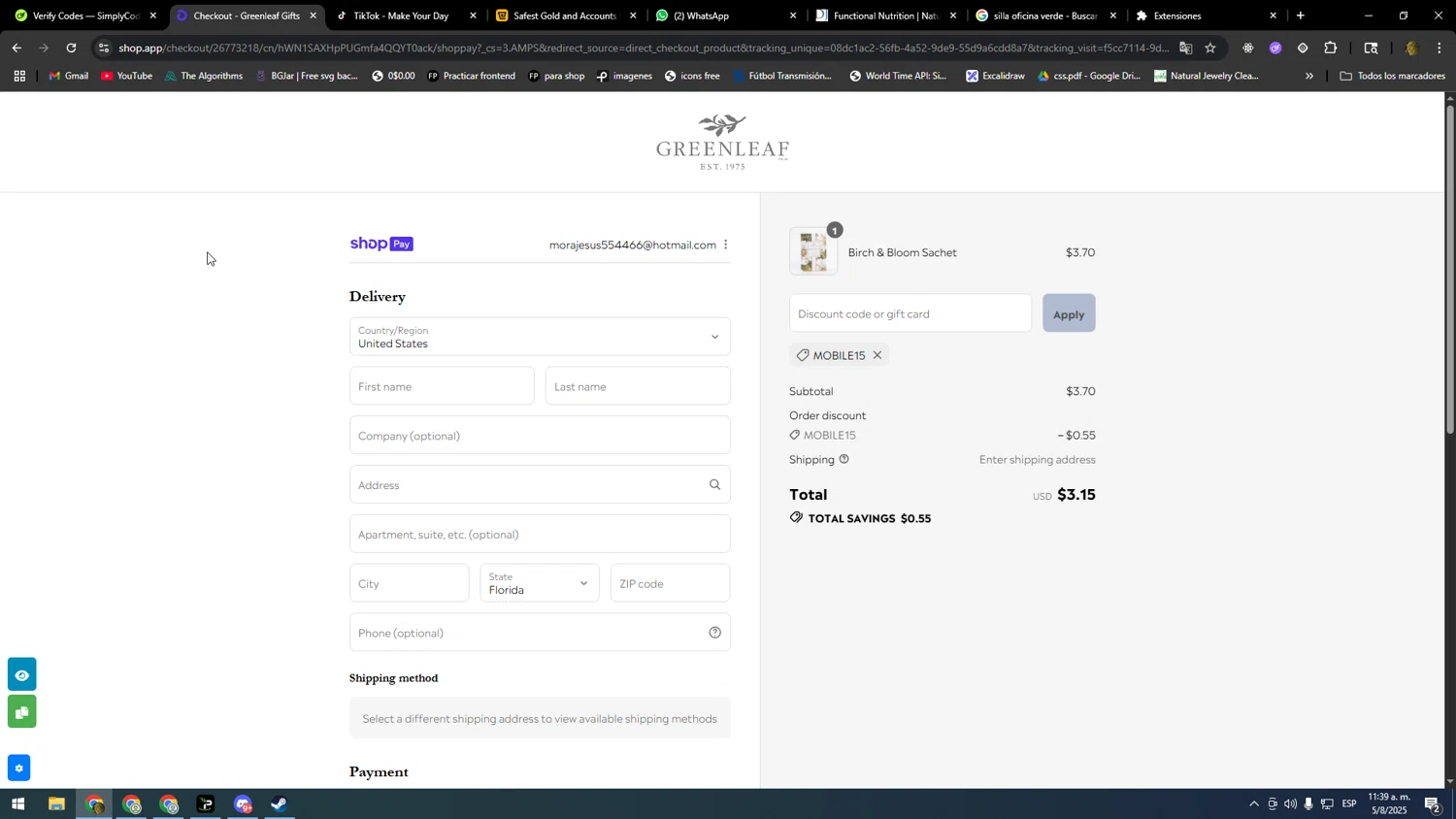Show more bookmarks chevron
Screen dimensions: 1456x819
[1308, 76]
